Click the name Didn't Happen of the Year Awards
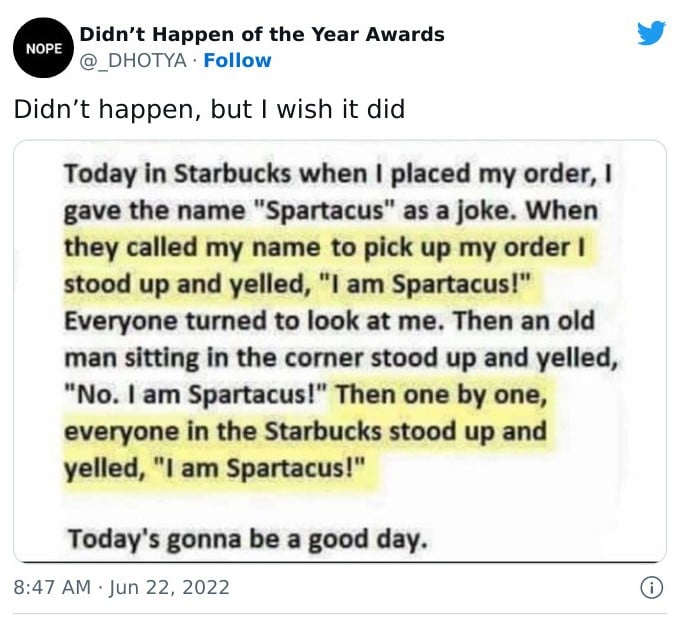Screen dimensions: 680x622 pos(261,34)
